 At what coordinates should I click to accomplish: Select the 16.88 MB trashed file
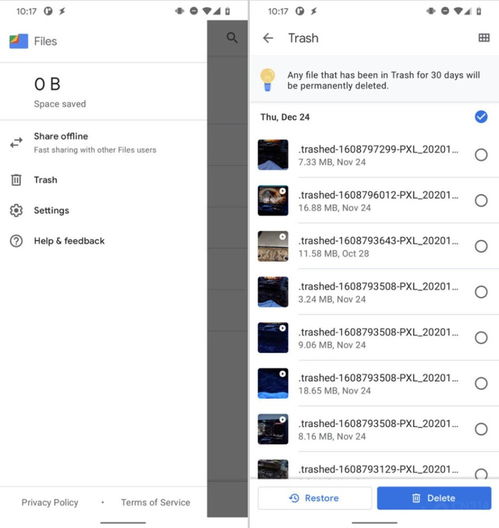(481, 201)
